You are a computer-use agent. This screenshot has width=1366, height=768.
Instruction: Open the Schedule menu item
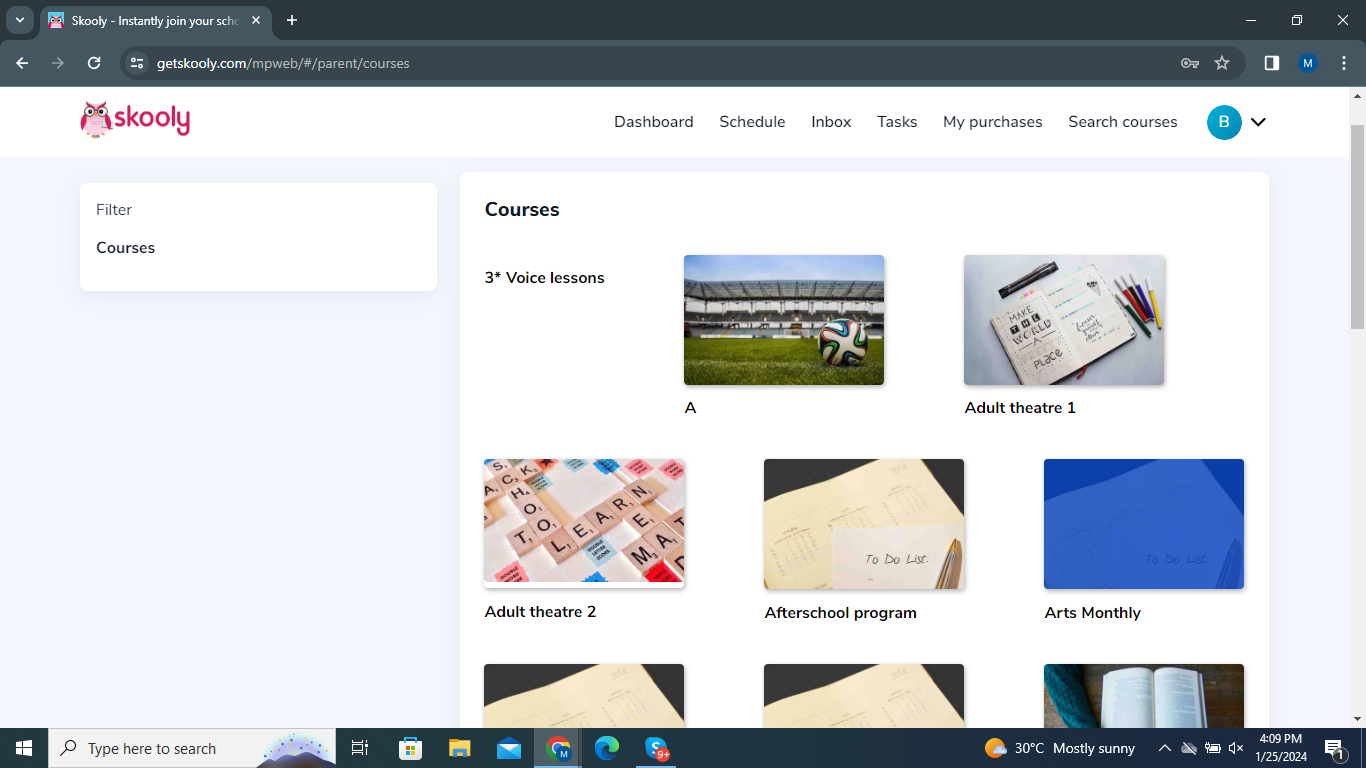pyautogui.click(x=752, y=122)
